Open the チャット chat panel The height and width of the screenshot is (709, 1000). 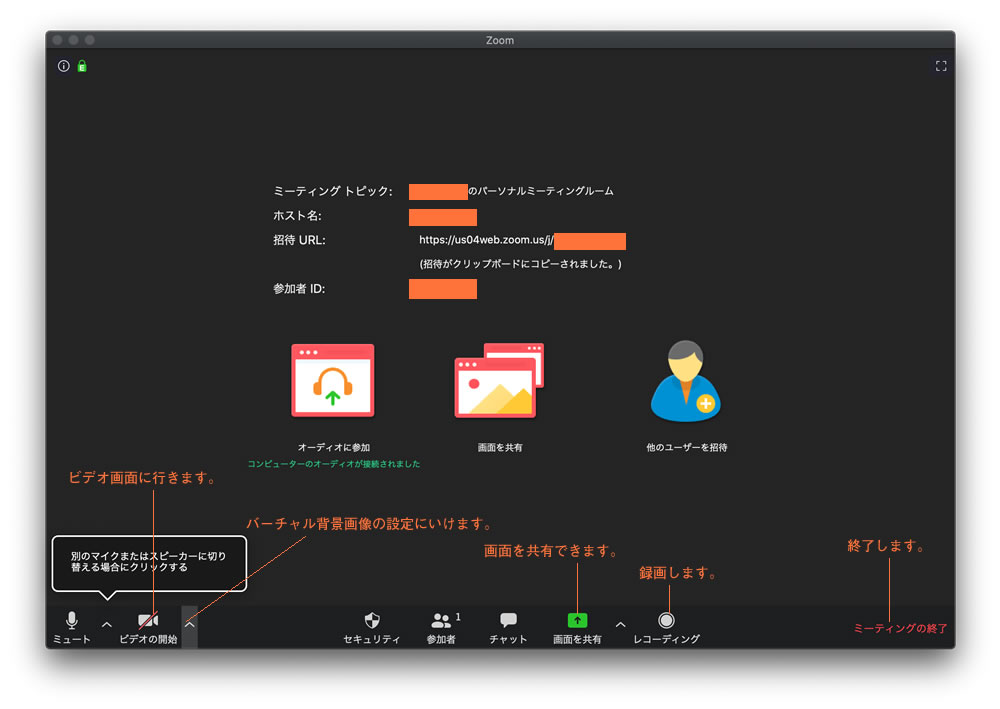508,627
